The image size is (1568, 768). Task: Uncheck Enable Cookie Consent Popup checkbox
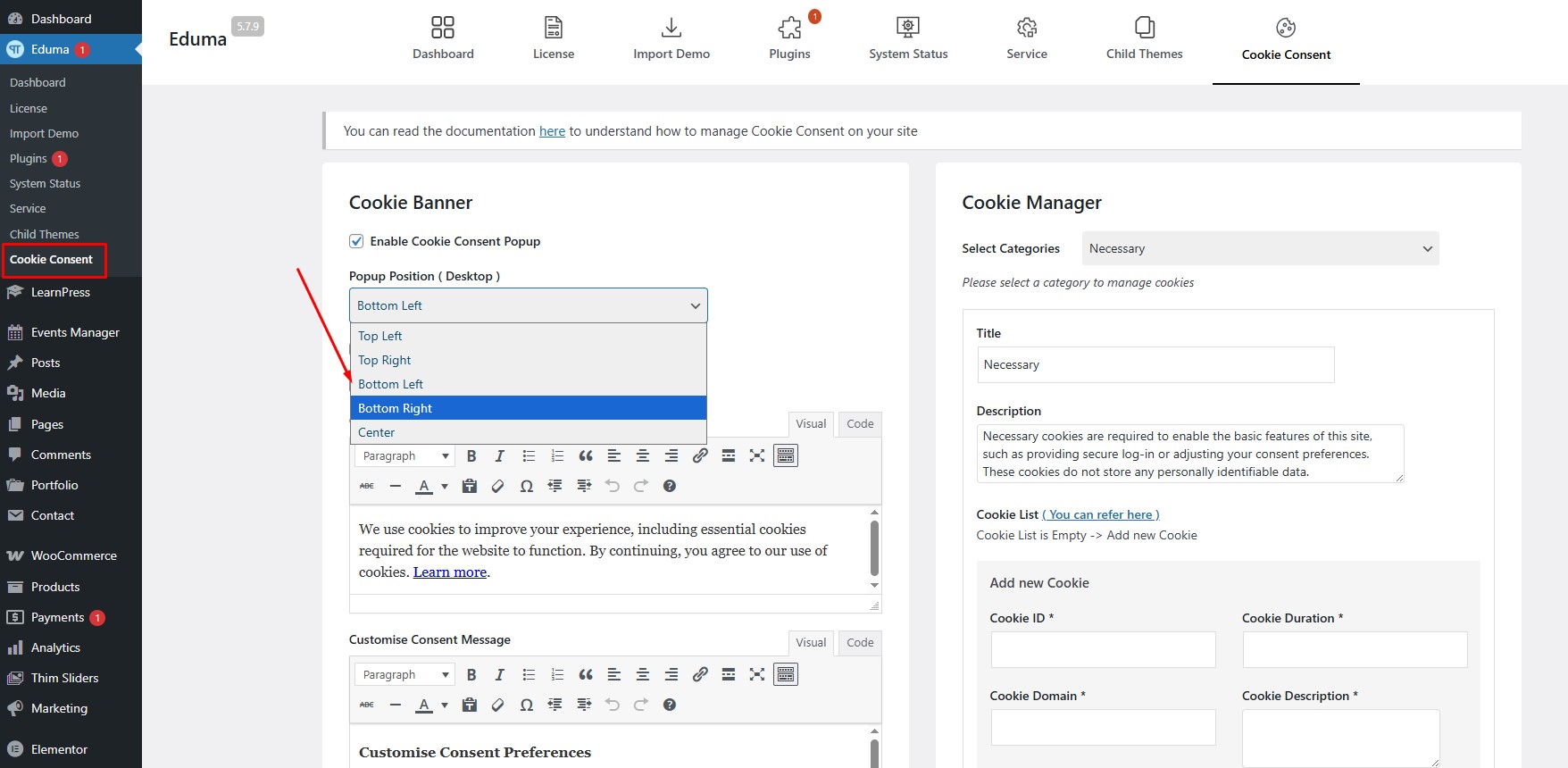[x=356, y=241]
